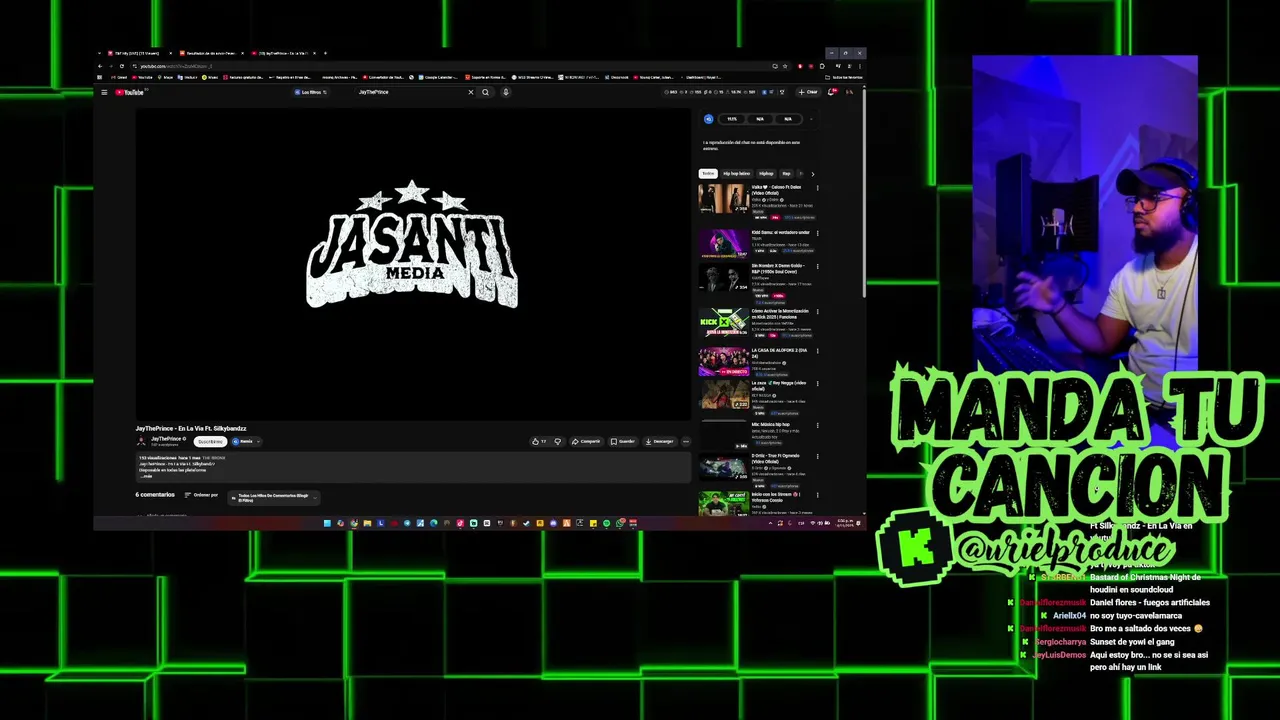The width and height of the screenshot is (1280, 720).
Task: Switch to the 'Resultados de...' browser tab
Action: coord(209,53)
